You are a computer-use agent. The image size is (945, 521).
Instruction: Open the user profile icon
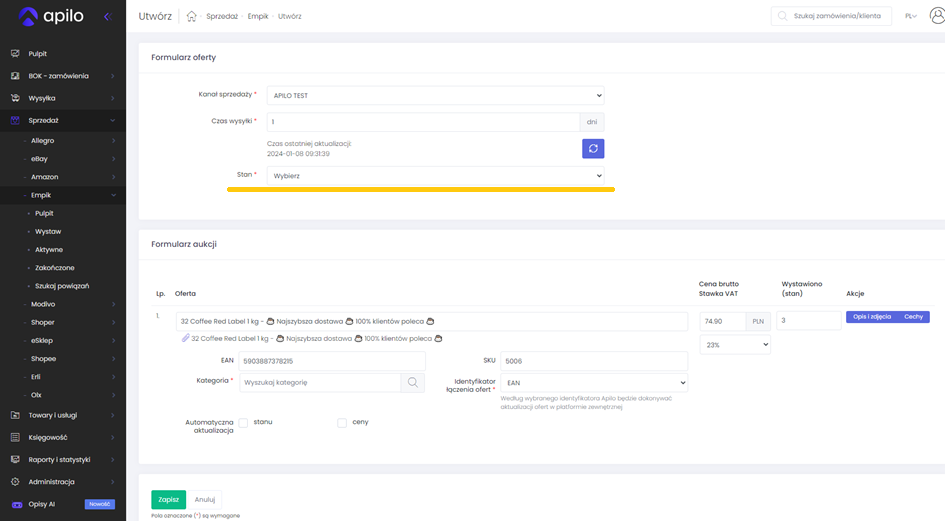coord(936,16)
